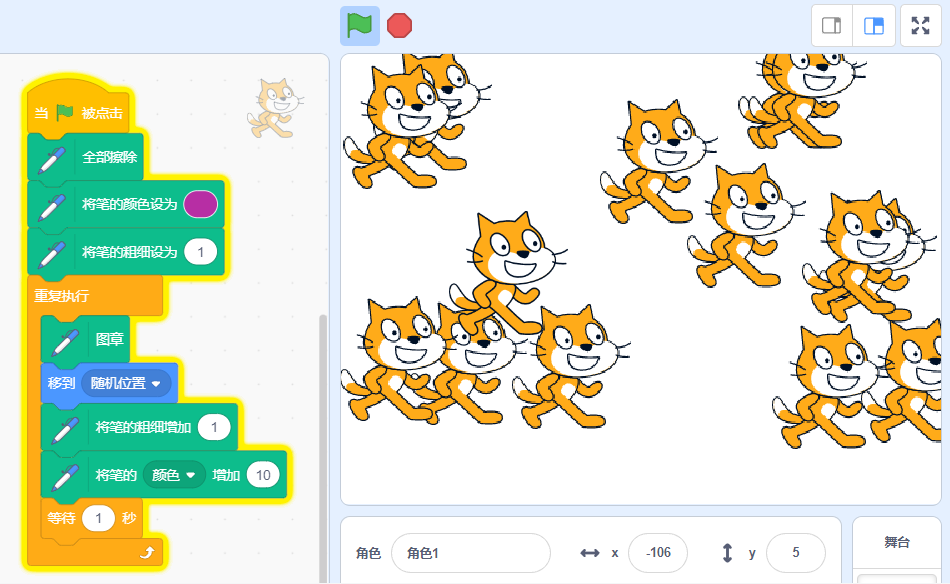950x584 pixels.
Task: Click the 图章 stamp block
Action: pos(85,339)
